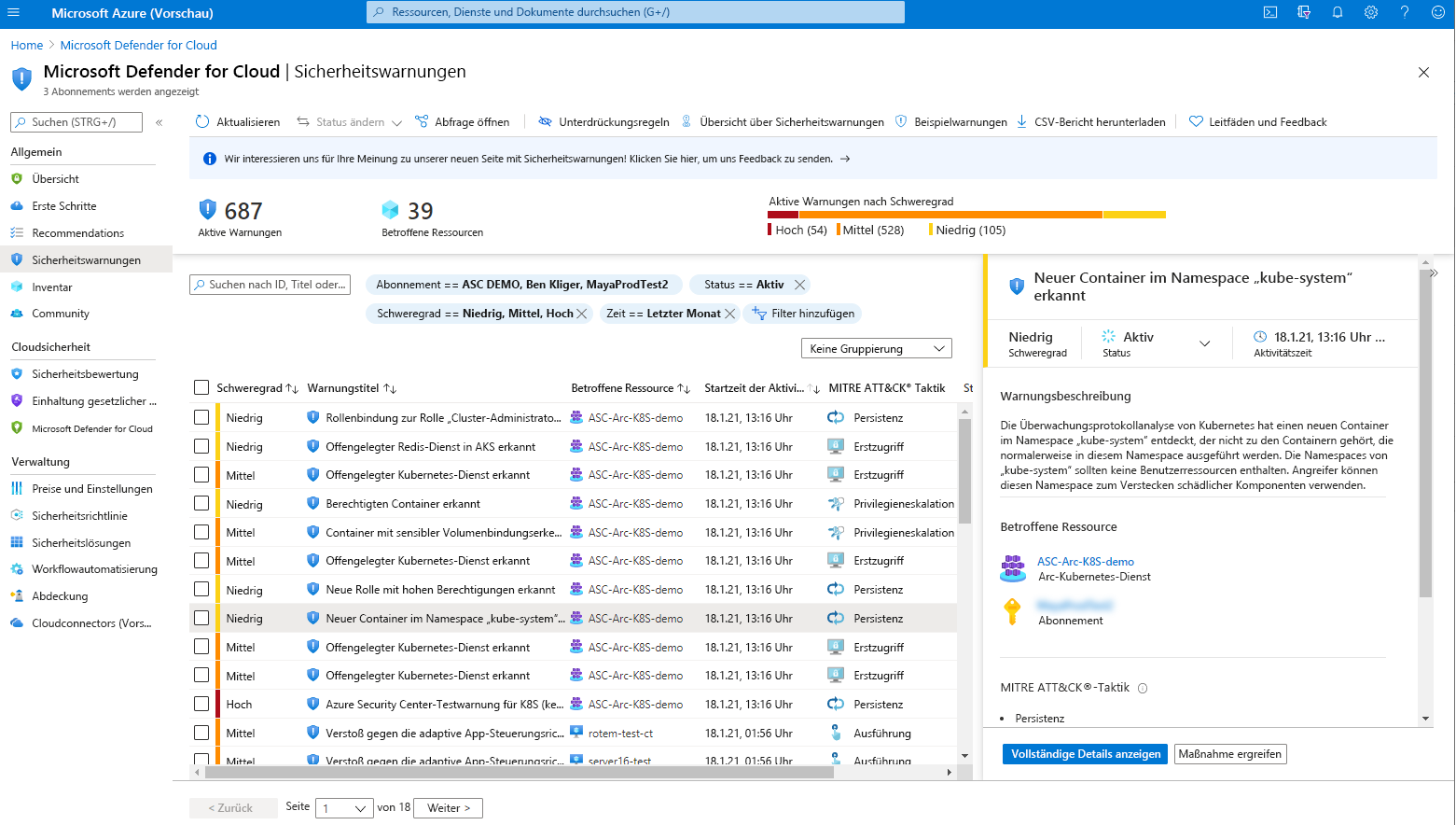Navigate to Home breadcrumb

(27, 45)
